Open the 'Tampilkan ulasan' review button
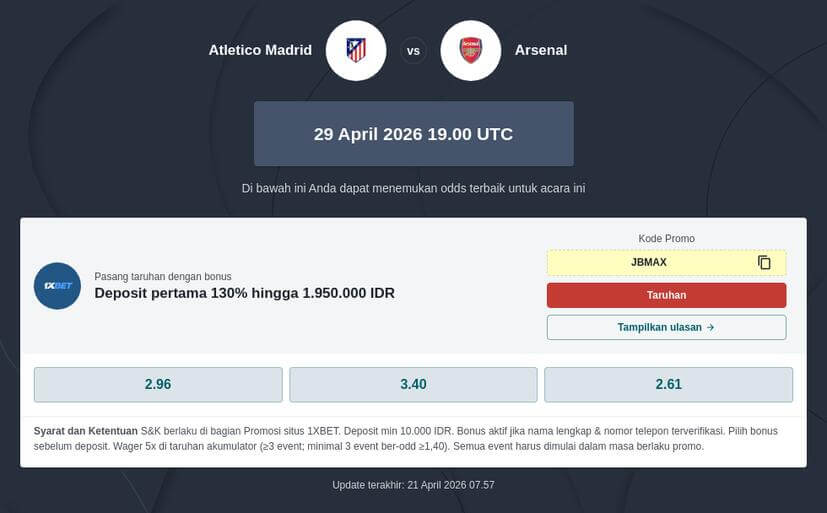827x513 pixels. (x=666, y=327)
